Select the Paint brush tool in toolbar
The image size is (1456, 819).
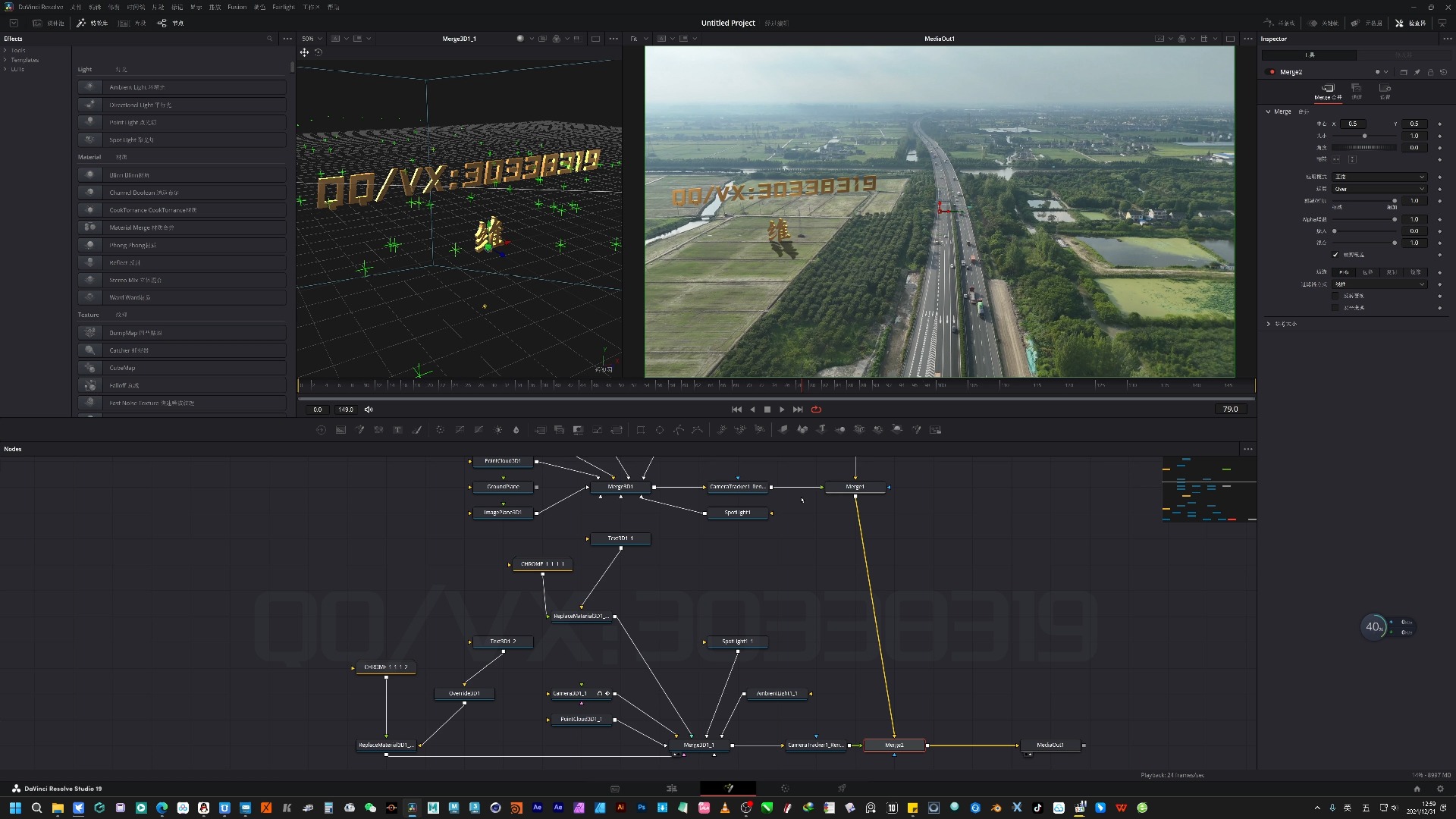coord(416,430)
